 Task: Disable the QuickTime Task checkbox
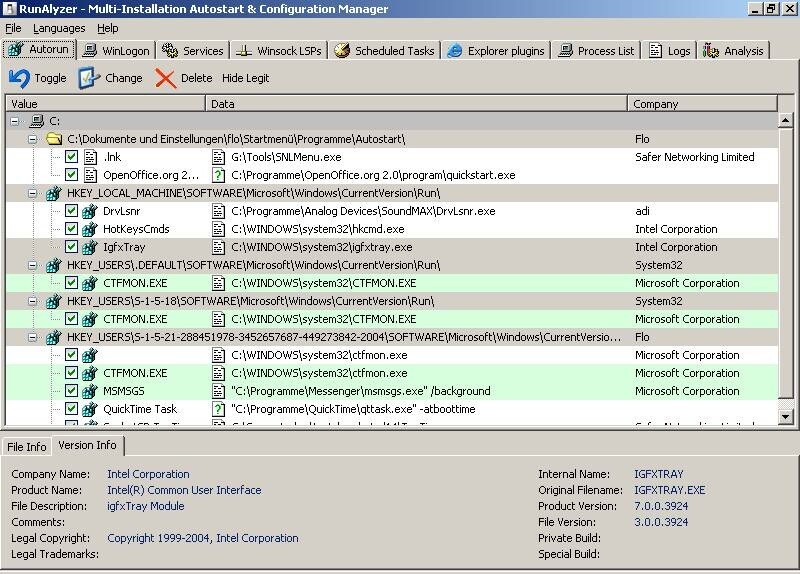pos(72,409)
